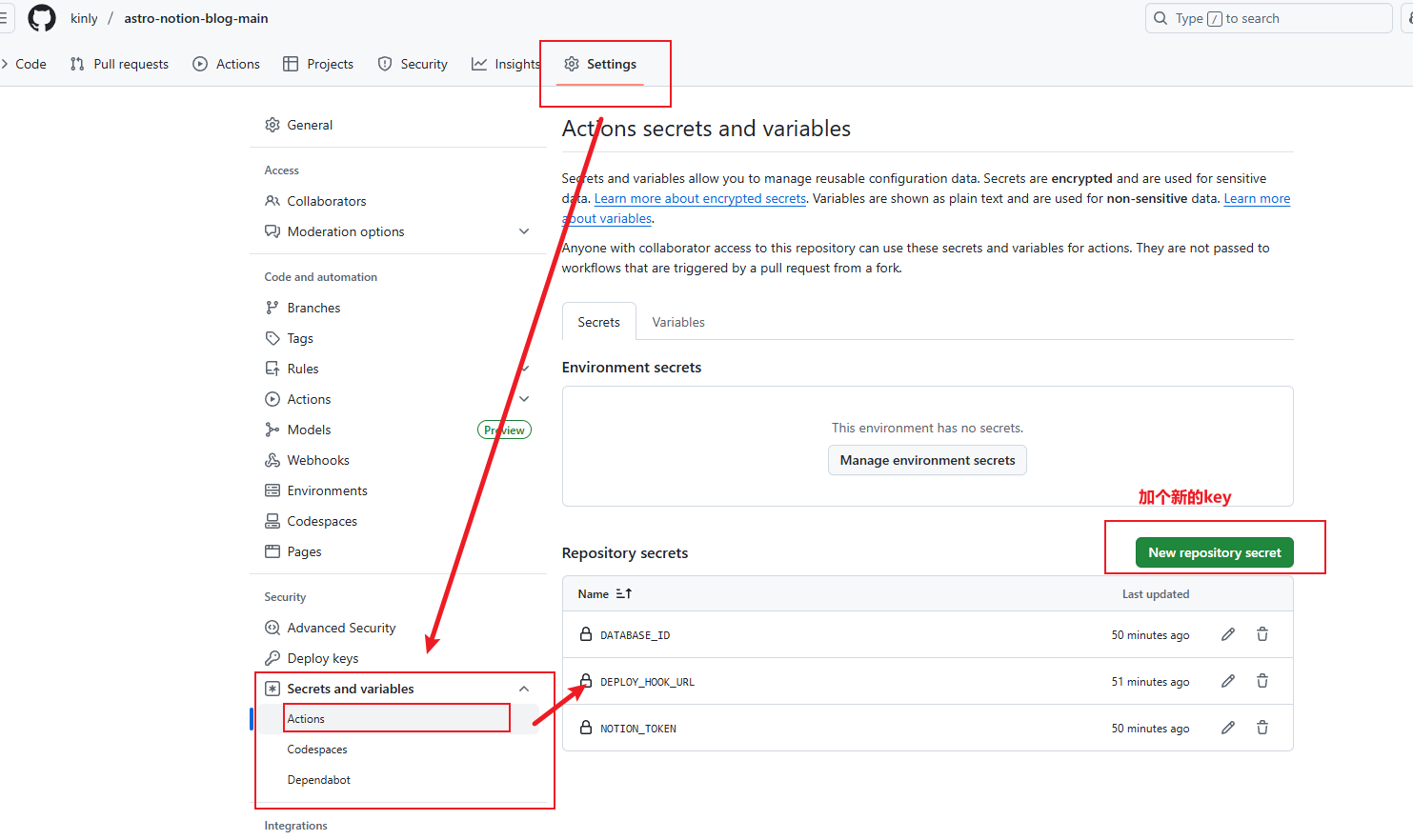Click the edit pencil for DATABASE_ID
Screen dimensions: 1413x840
(x=1228, y=634)
